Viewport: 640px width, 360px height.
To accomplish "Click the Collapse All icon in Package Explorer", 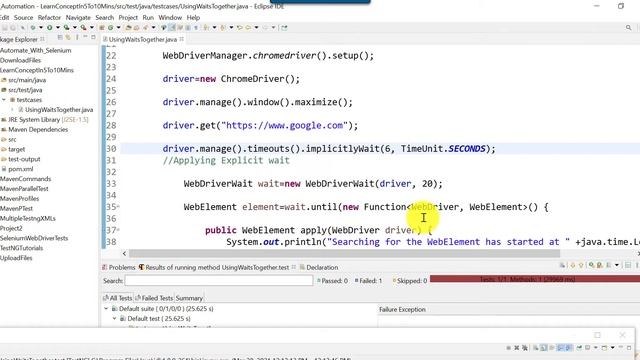I will (60, 38).
